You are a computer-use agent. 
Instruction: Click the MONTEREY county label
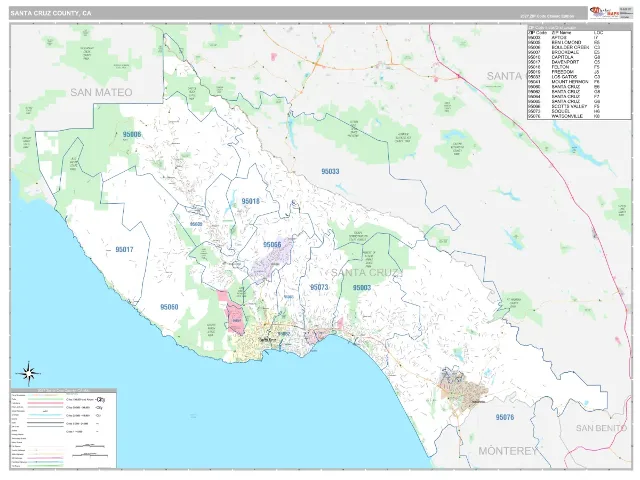click(508, 451)
